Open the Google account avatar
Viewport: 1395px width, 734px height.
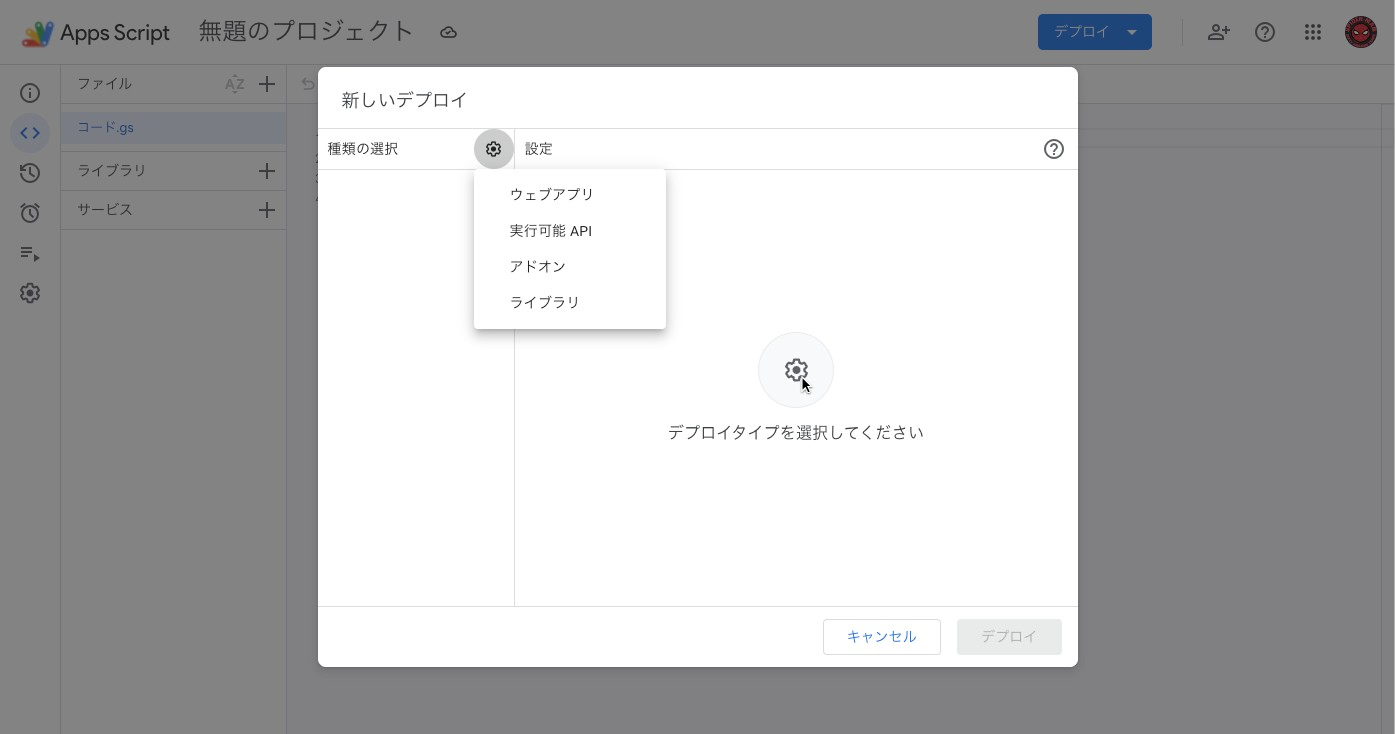pos(1360,32)
